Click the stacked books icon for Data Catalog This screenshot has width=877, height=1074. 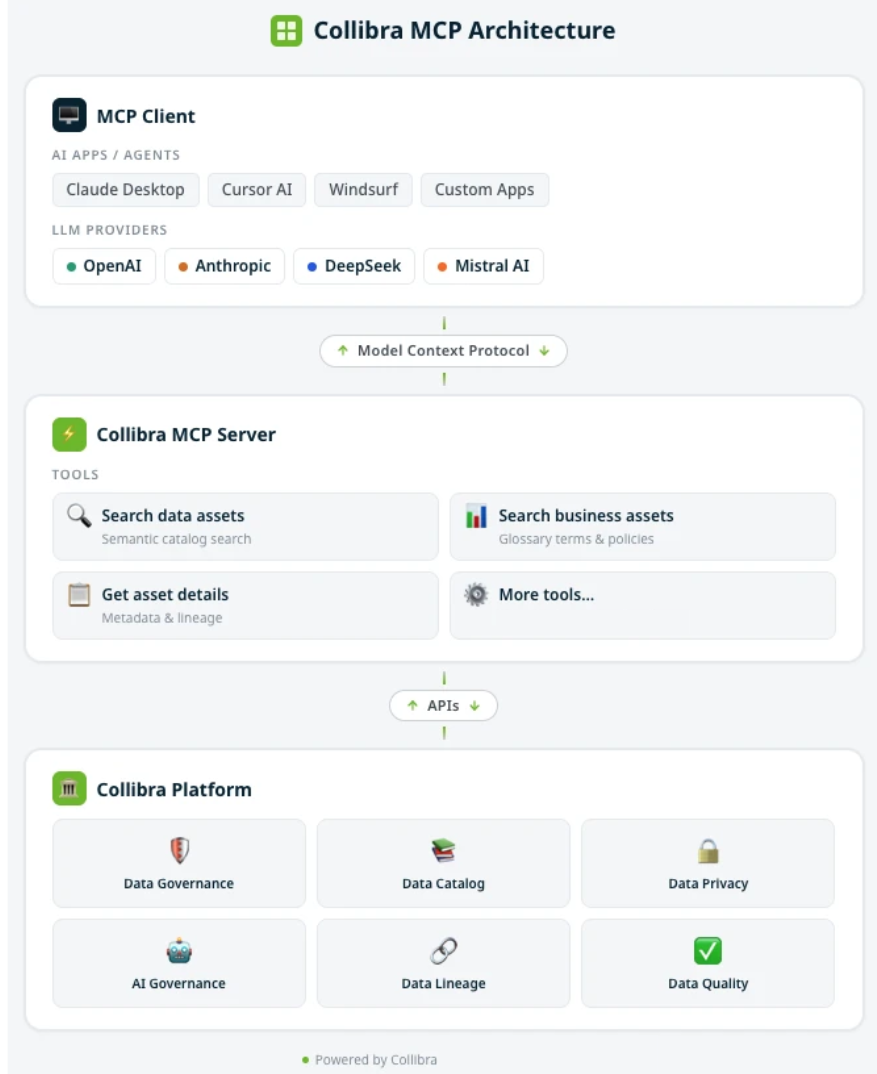[x=443, y=850]
